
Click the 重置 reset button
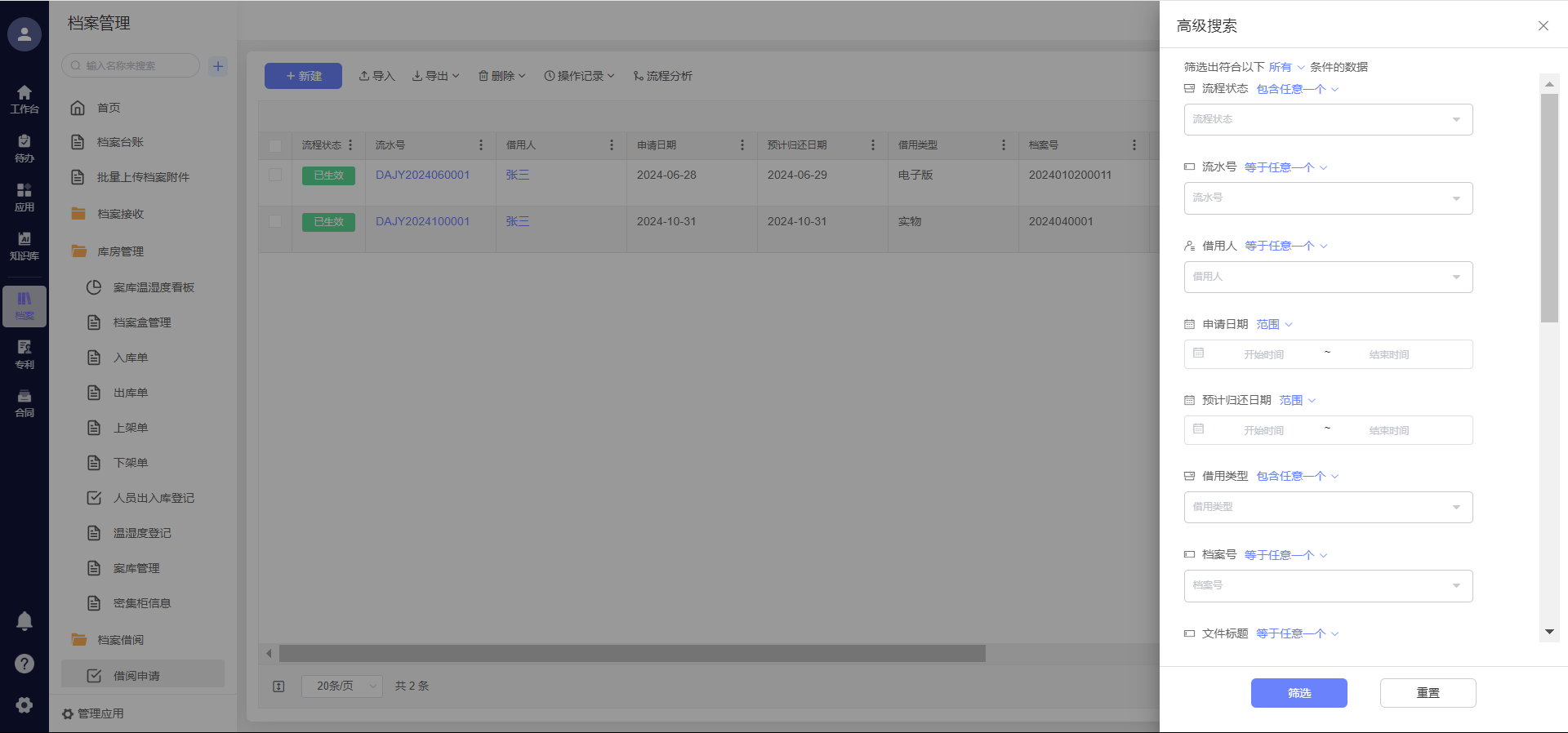(1428, 693)
